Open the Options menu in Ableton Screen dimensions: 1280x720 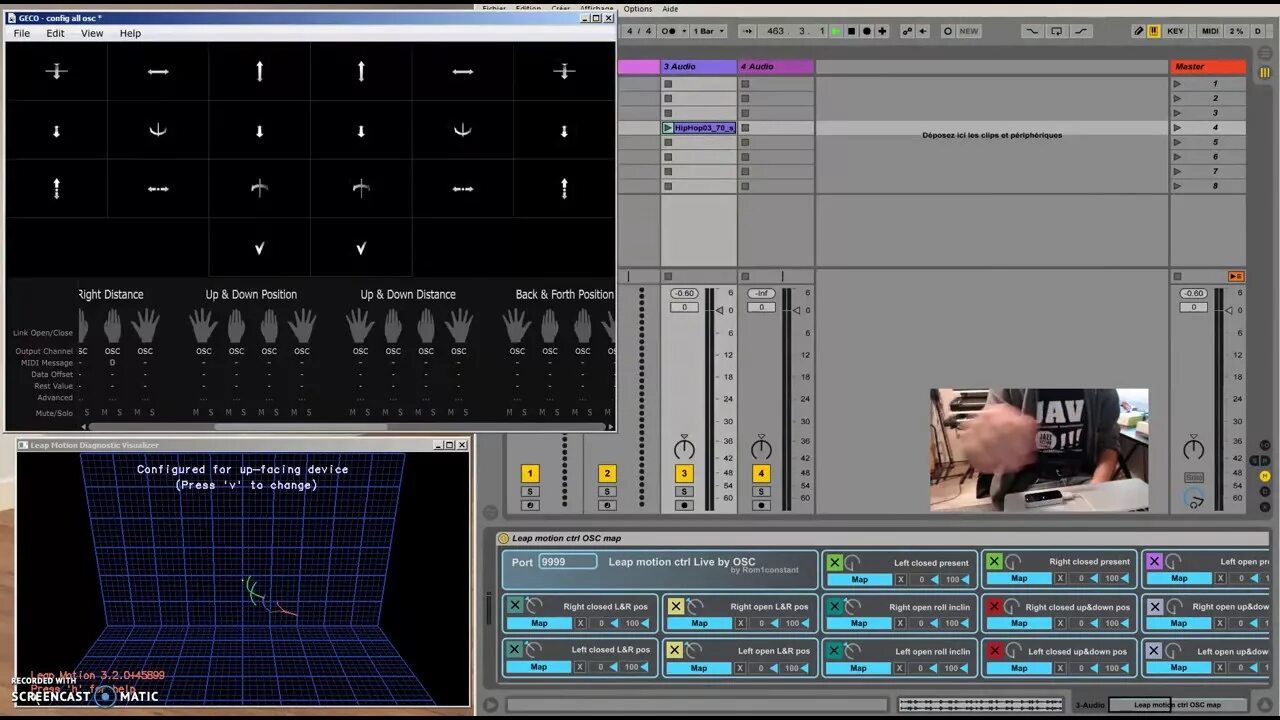(x=638, y=9)
